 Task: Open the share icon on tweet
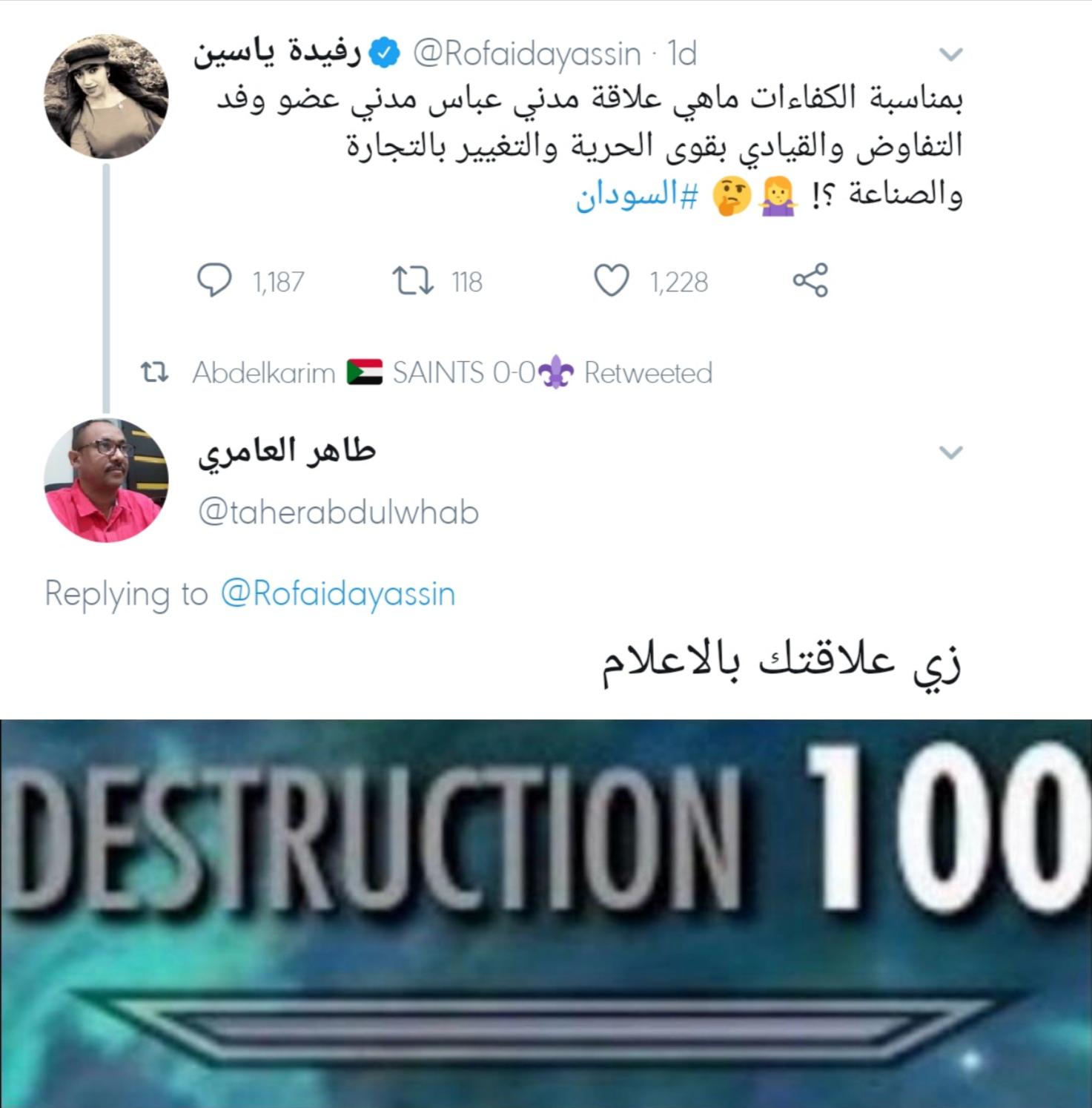pos(810,280)
